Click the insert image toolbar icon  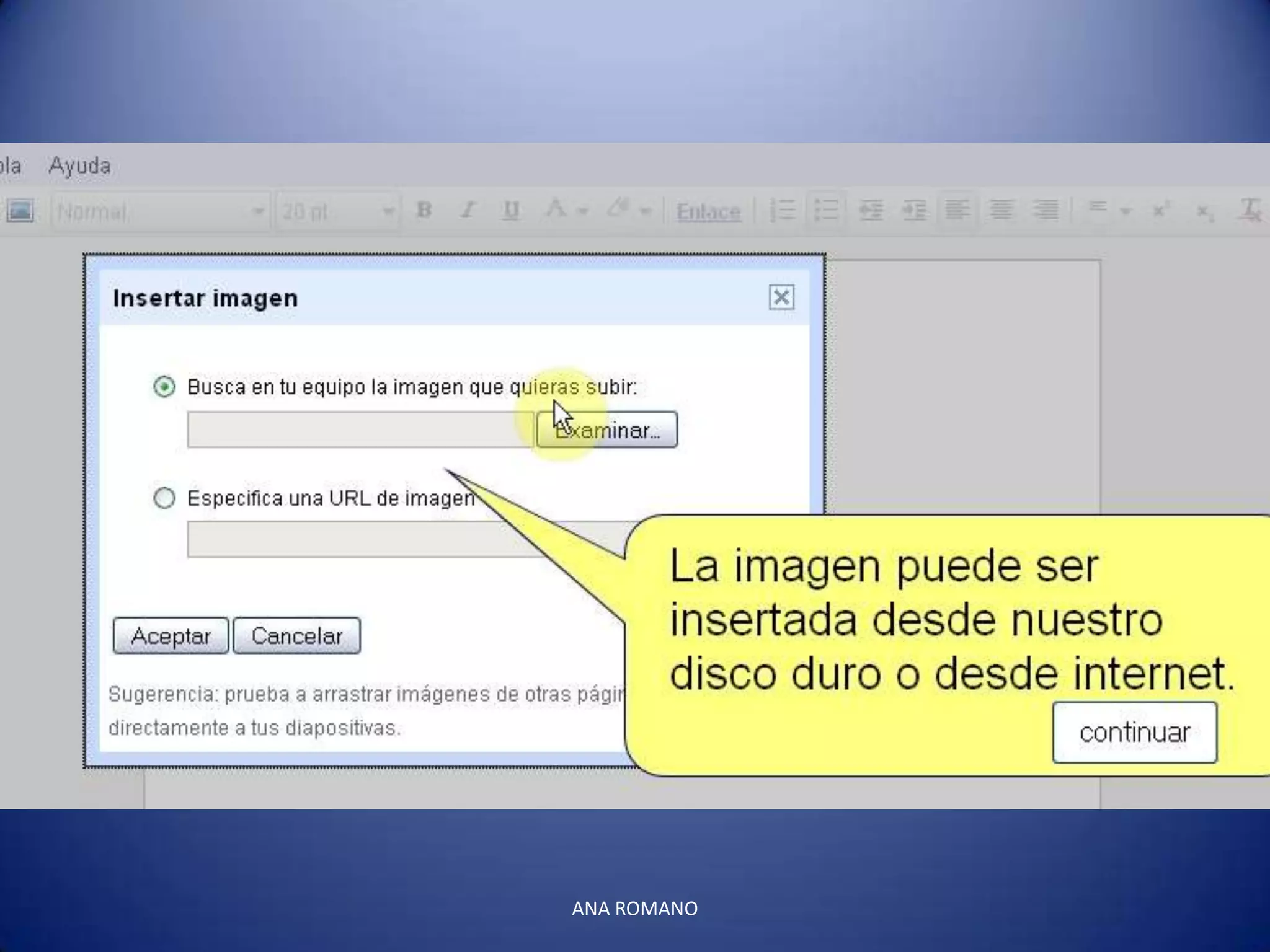20,211
